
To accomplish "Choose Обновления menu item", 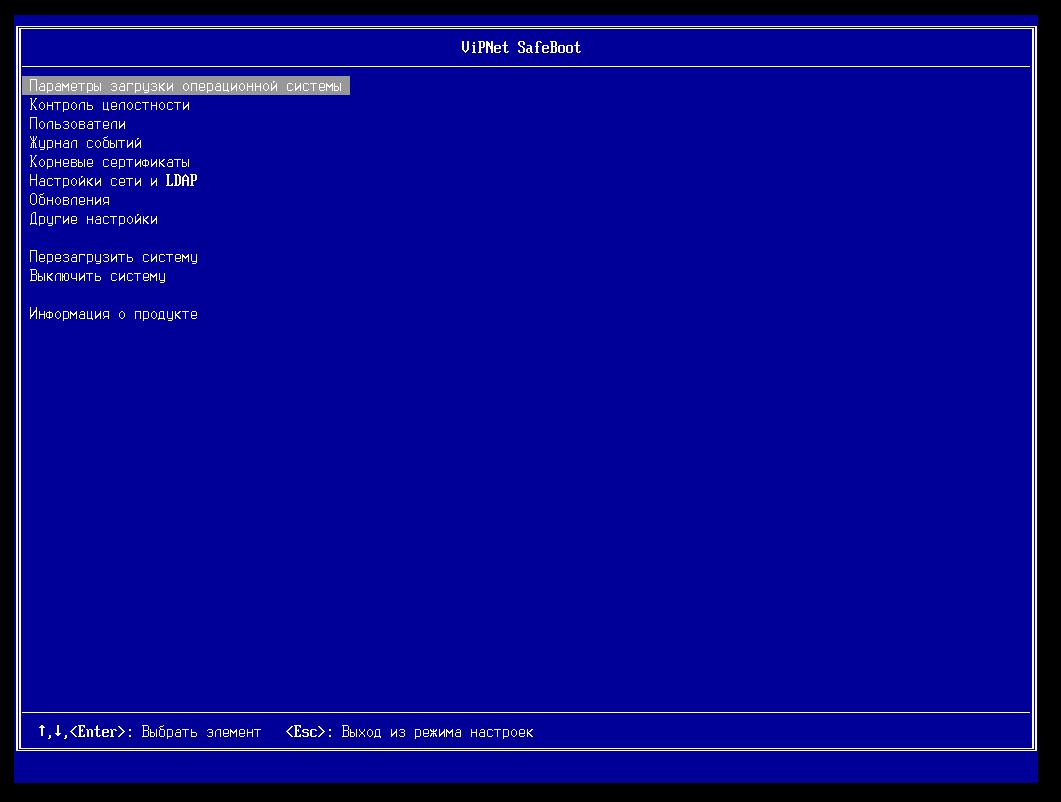I will [x=69, y=200].
